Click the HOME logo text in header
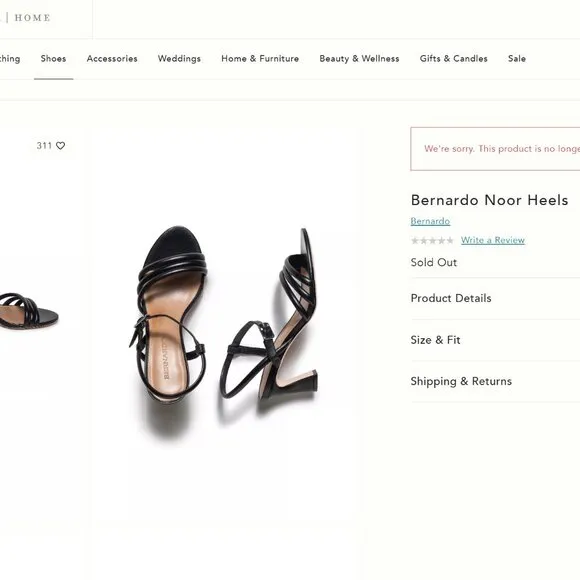The height and width of the screenshot is (580, 580). pyautogui.click(x=33, y=18)
